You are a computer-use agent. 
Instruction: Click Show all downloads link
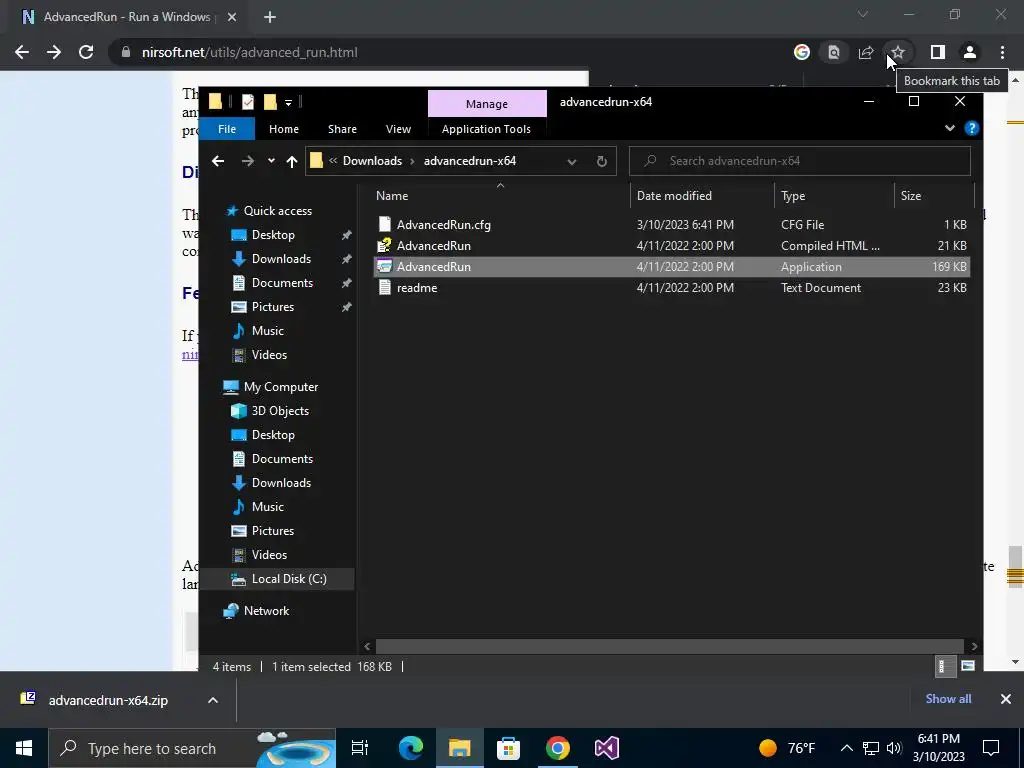click(x=948, y=699)
